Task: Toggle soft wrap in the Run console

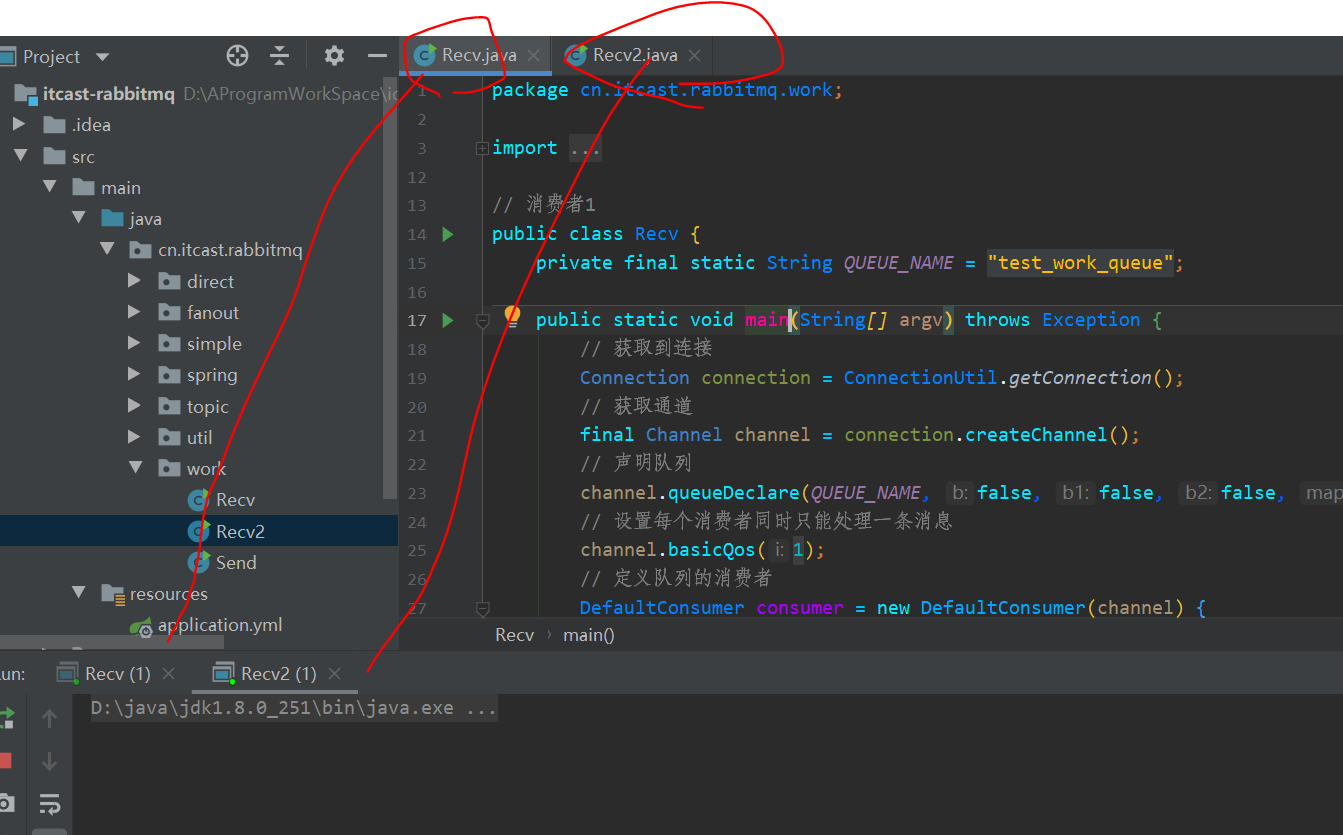Action: pyautogui.click(x=49, y=804)
